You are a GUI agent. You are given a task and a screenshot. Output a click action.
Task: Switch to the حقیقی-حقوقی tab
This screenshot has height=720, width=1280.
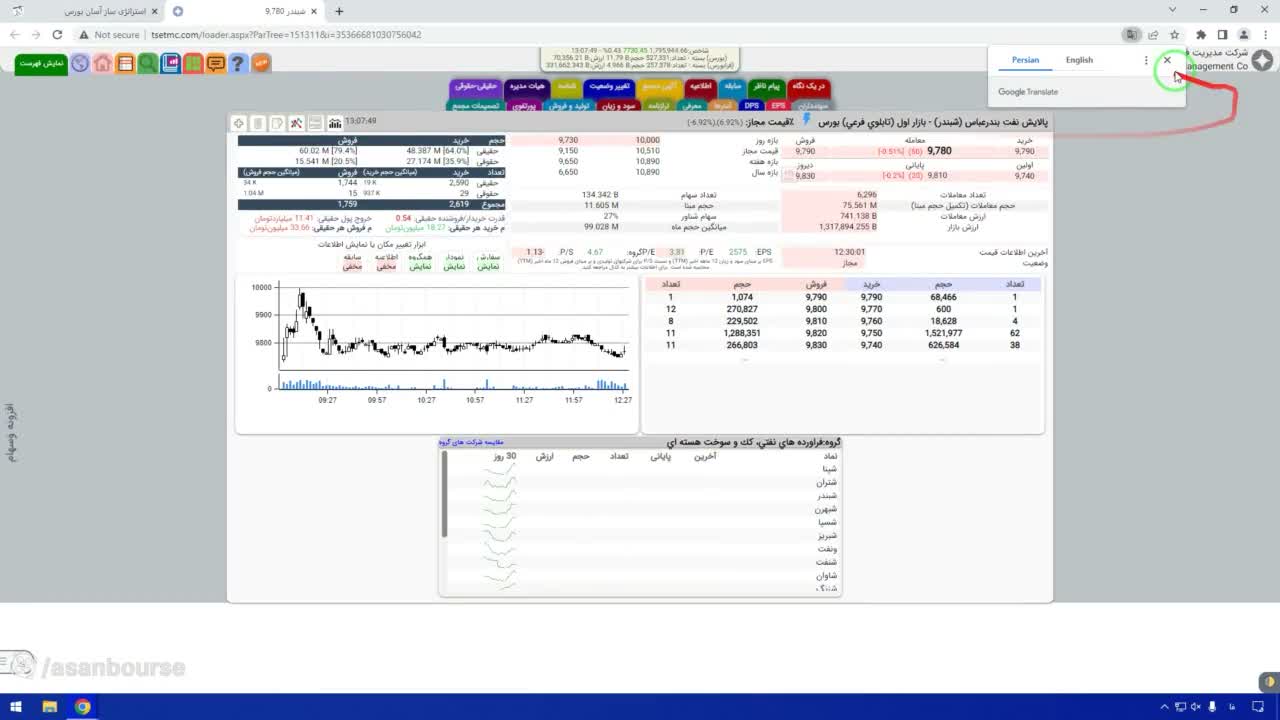476,87
